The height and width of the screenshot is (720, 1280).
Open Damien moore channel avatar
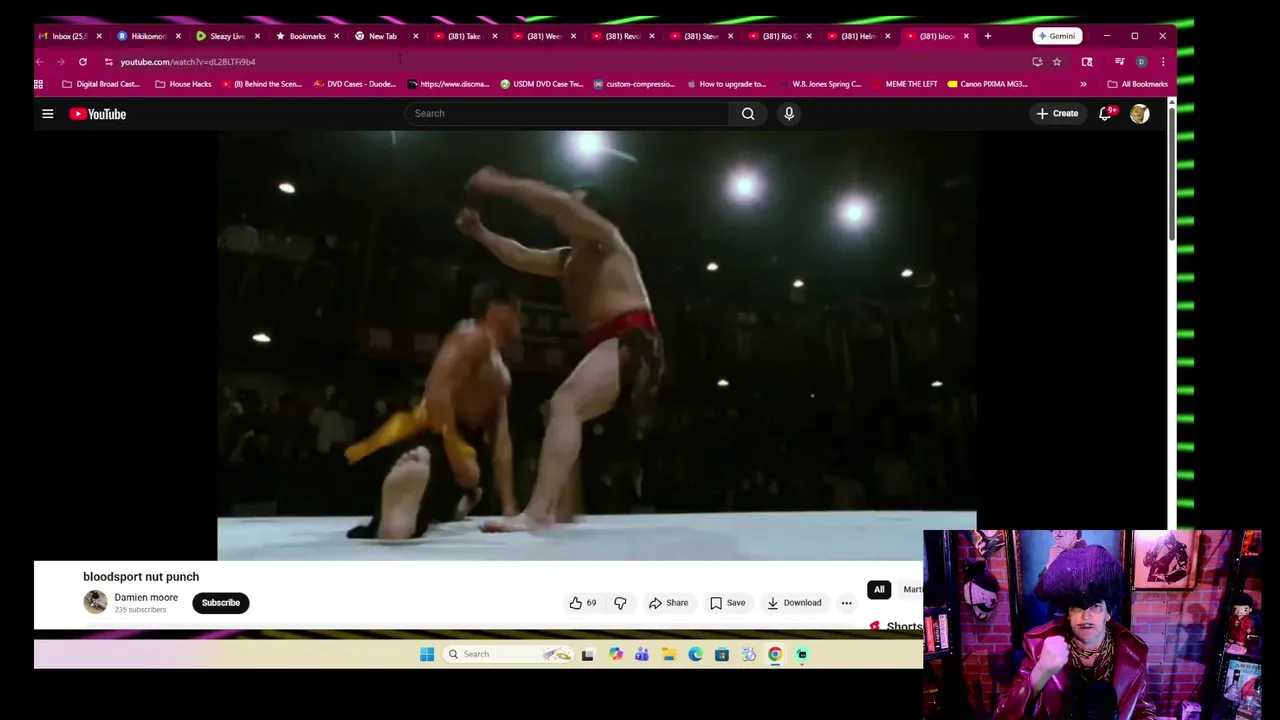pos(95,602)
